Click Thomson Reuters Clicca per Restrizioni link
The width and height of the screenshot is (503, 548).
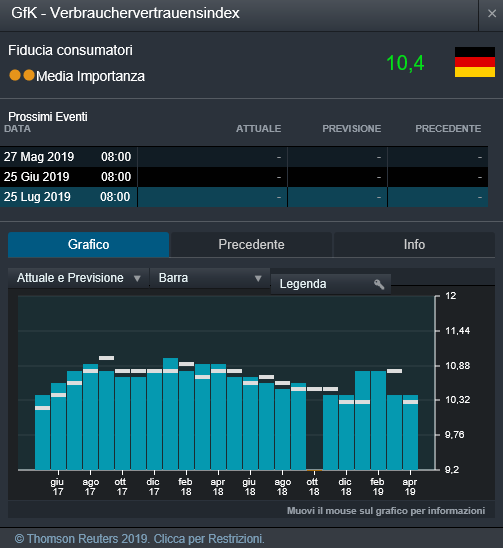pos(139,539)
